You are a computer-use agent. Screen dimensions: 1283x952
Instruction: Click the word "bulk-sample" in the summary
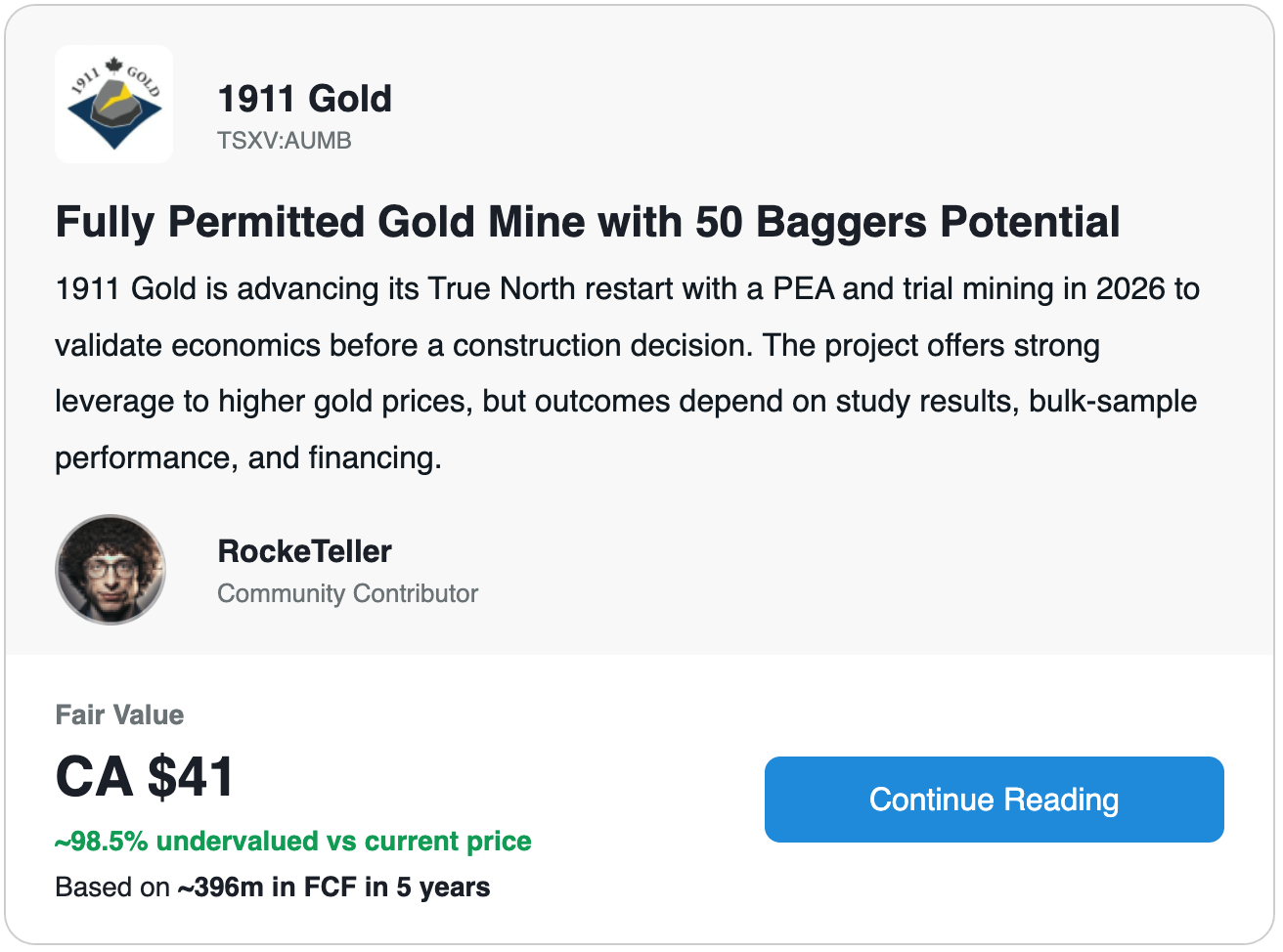click(1113, 402)
